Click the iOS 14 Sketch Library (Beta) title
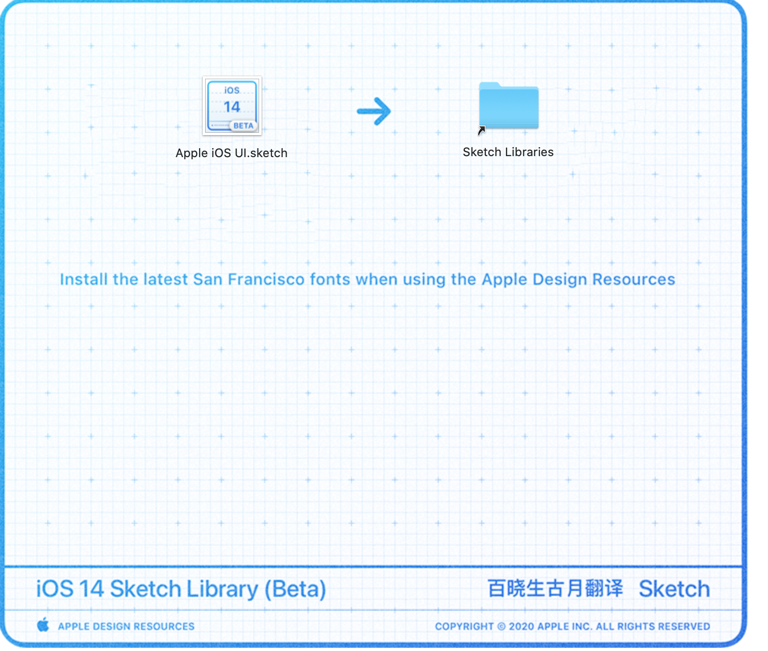 181,589
